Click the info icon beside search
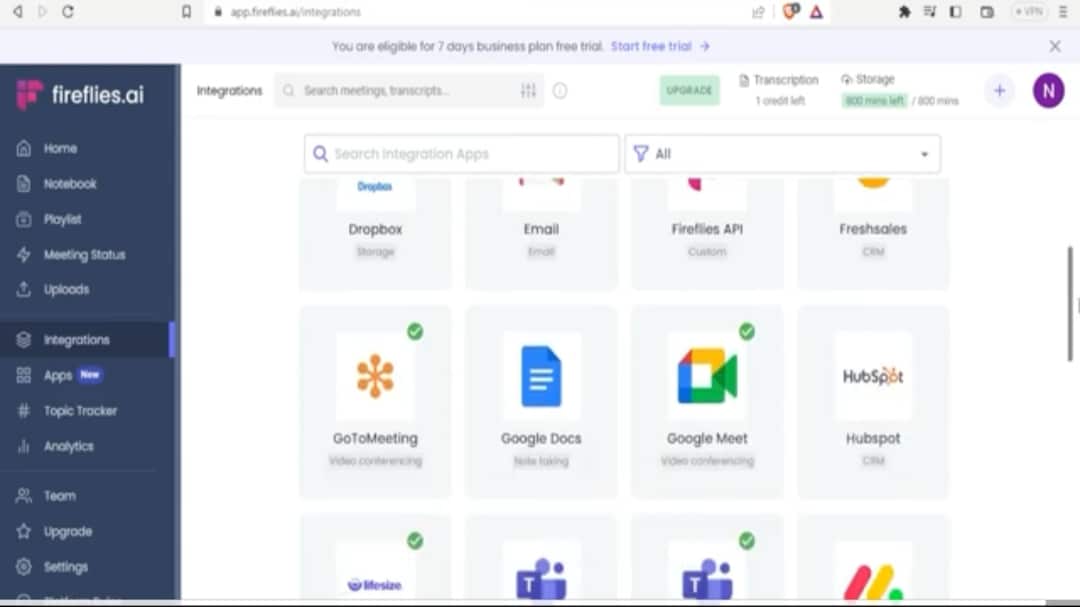1080x607 pixels. pyautogui.click(x=560, y=90)
